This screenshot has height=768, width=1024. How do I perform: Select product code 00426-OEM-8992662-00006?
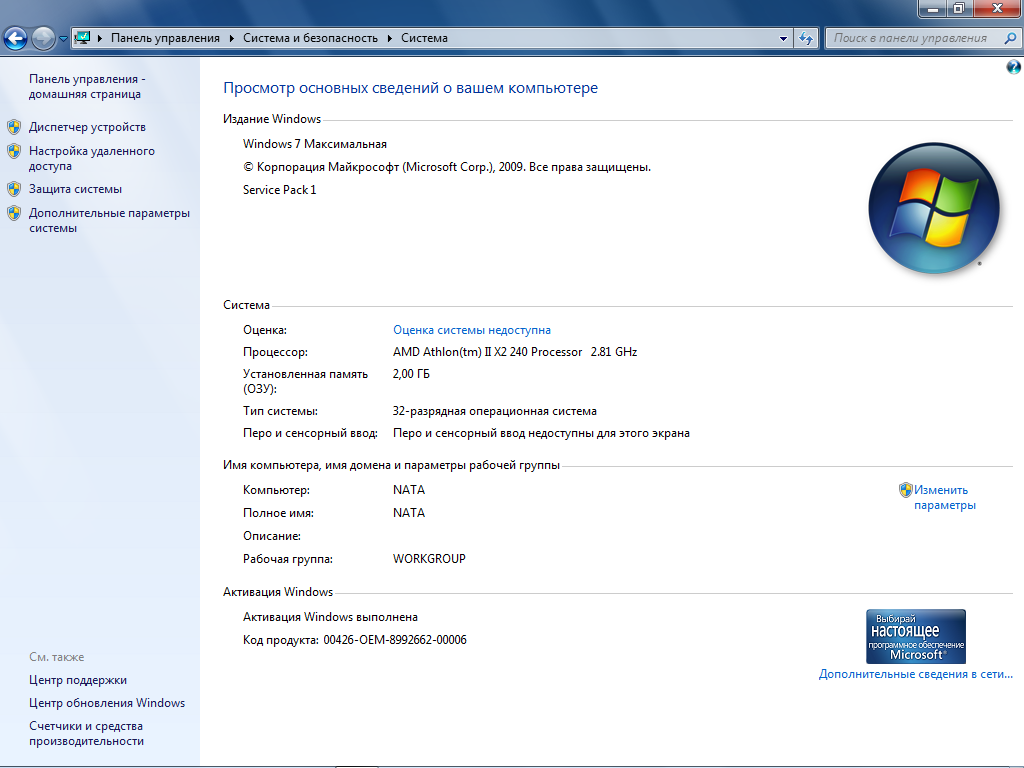(x=395, y=639)
